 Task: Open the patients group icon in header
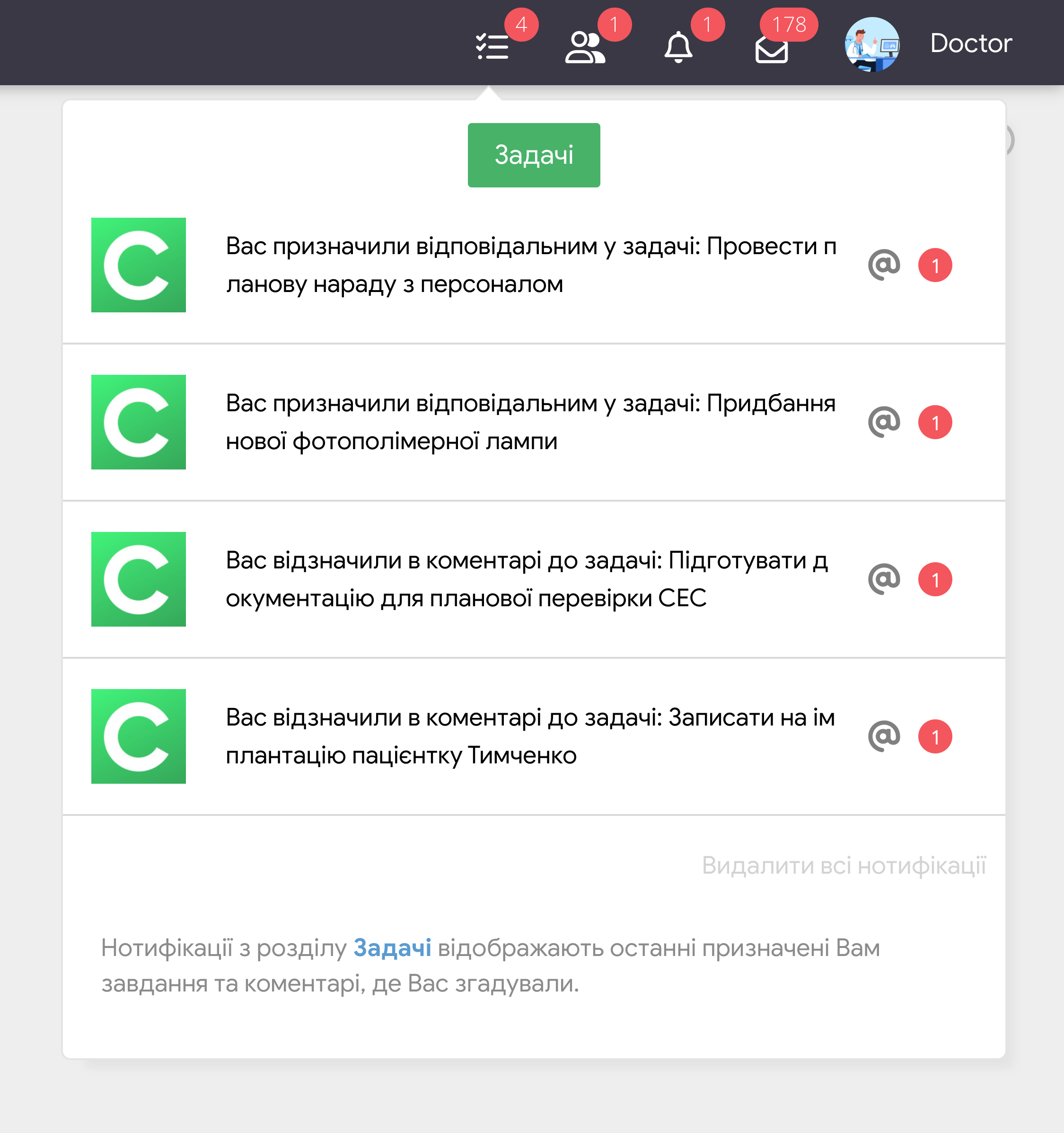pos(585,47)
